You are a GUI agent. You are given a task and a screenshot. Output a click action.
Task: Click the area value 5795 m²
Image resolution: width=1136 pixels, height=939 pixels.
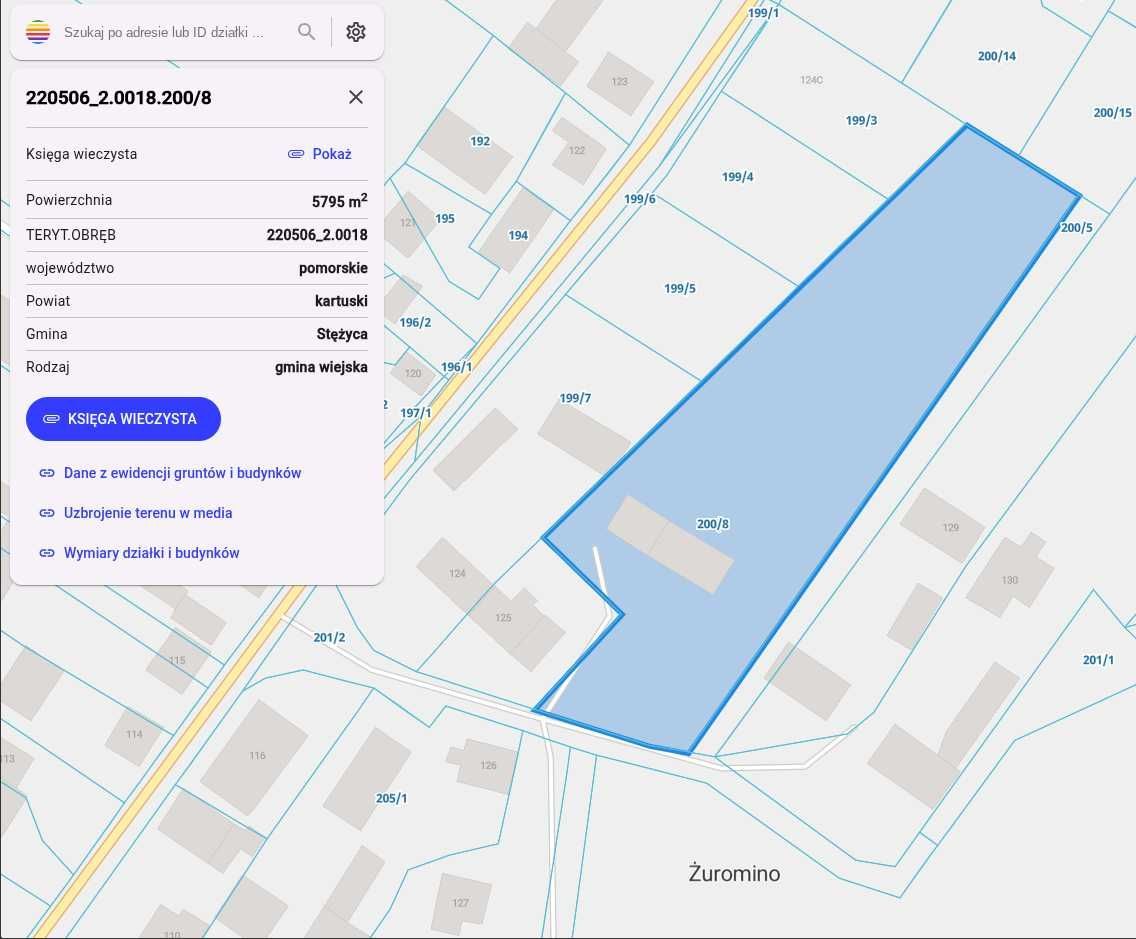pos(339,201)
